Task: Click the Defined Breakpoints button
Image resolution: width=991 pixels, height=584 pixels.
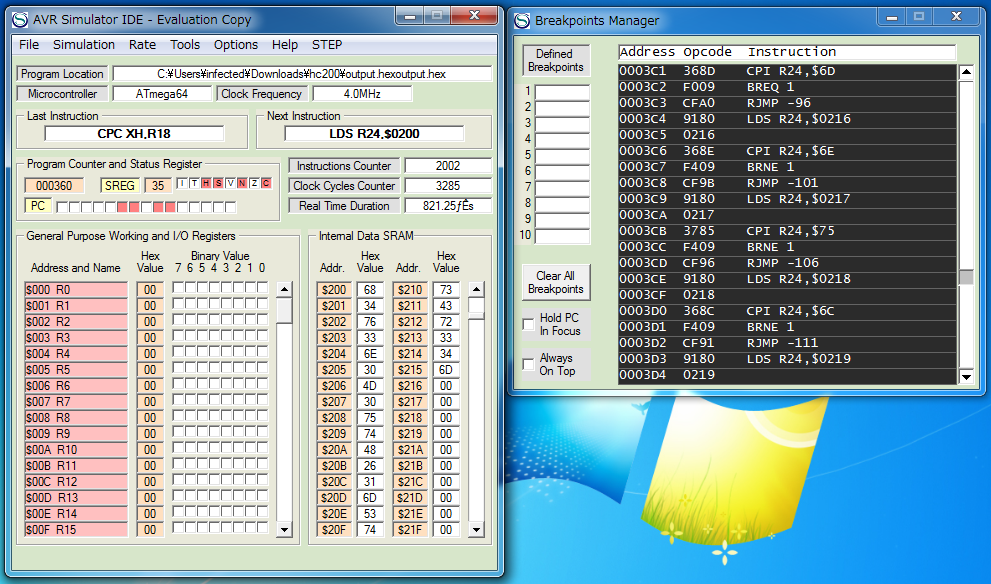Action: pyautogui.click(x=556, y=60)
